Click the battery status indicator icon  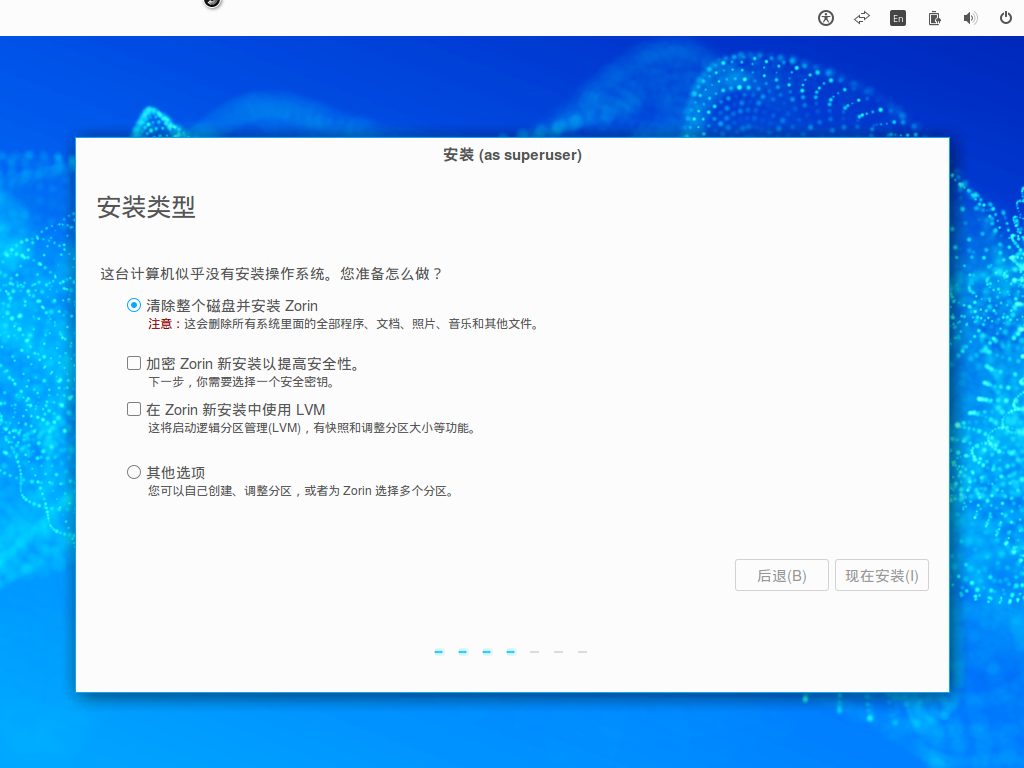(934, 17)
